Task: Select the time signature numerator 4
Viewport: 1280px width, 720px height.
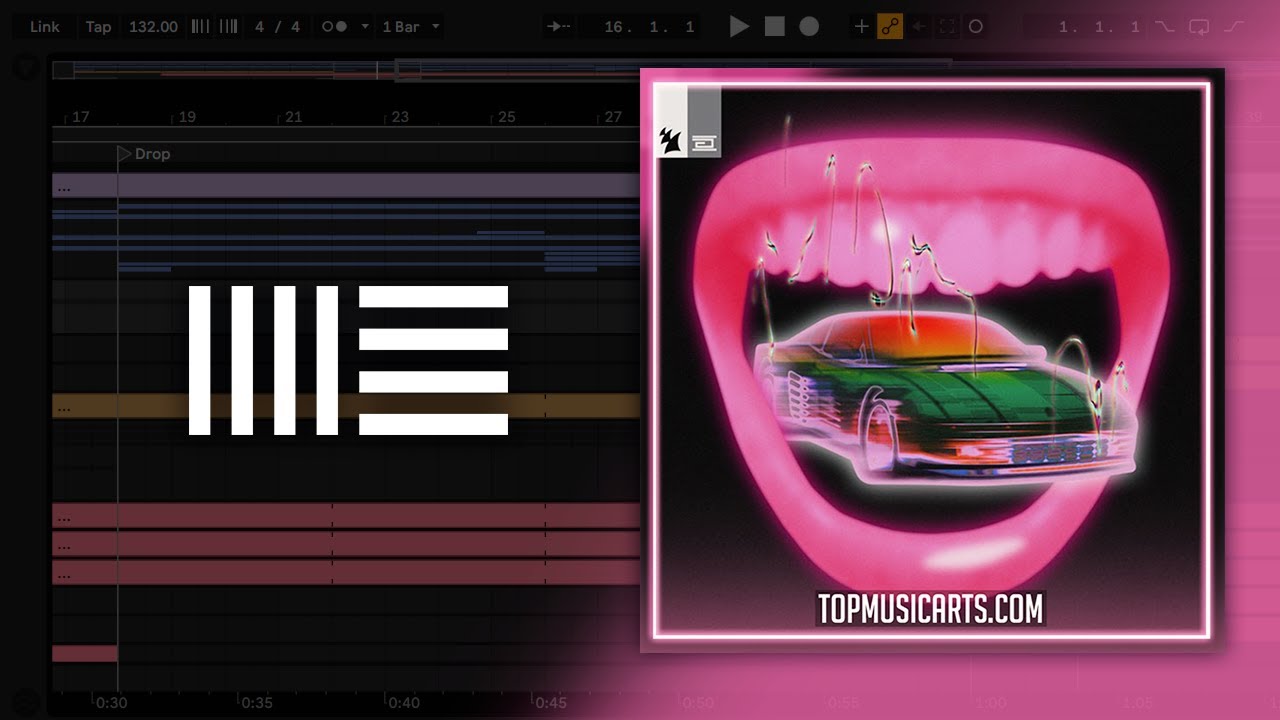Action: (x=260, y=27)
